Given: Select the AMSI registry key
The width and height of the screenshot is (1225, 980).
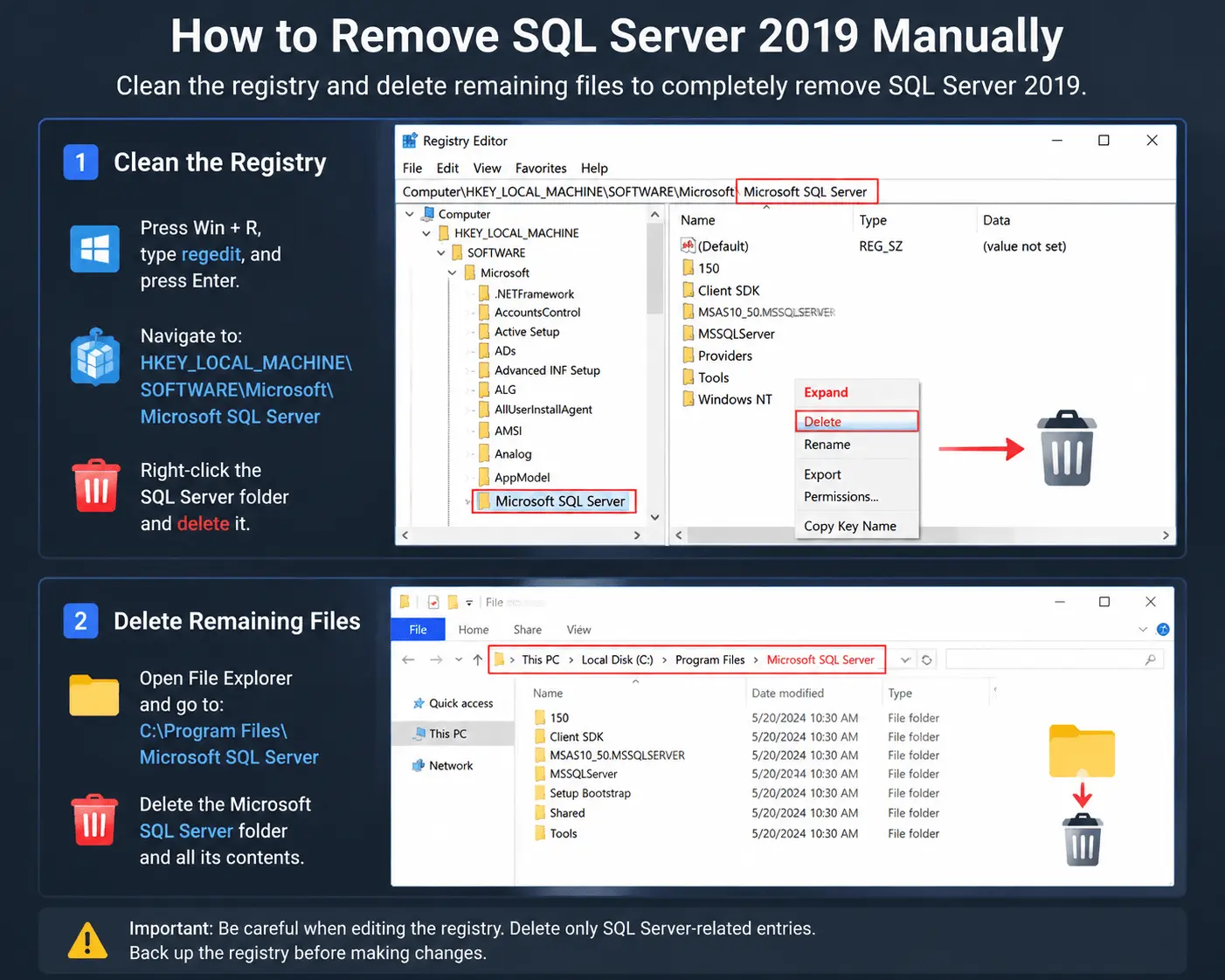Looking at the screenshot, I should (x=508, y=431).
